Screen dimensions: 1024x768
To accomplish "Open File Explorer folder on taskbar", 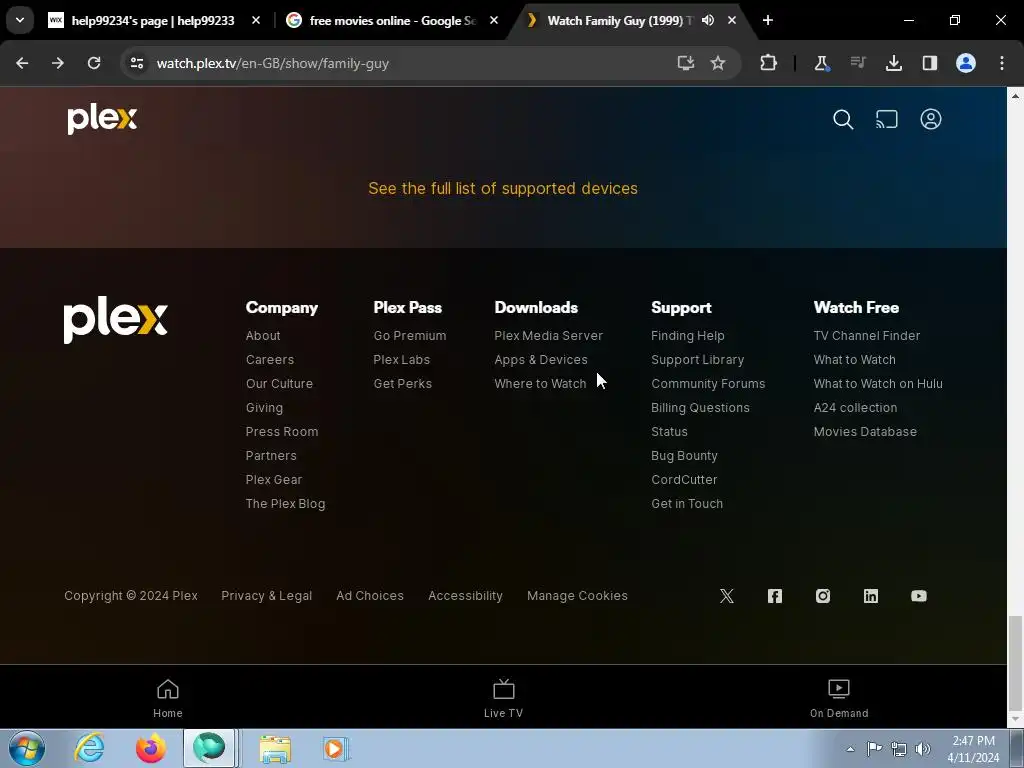I will point(275,748).
